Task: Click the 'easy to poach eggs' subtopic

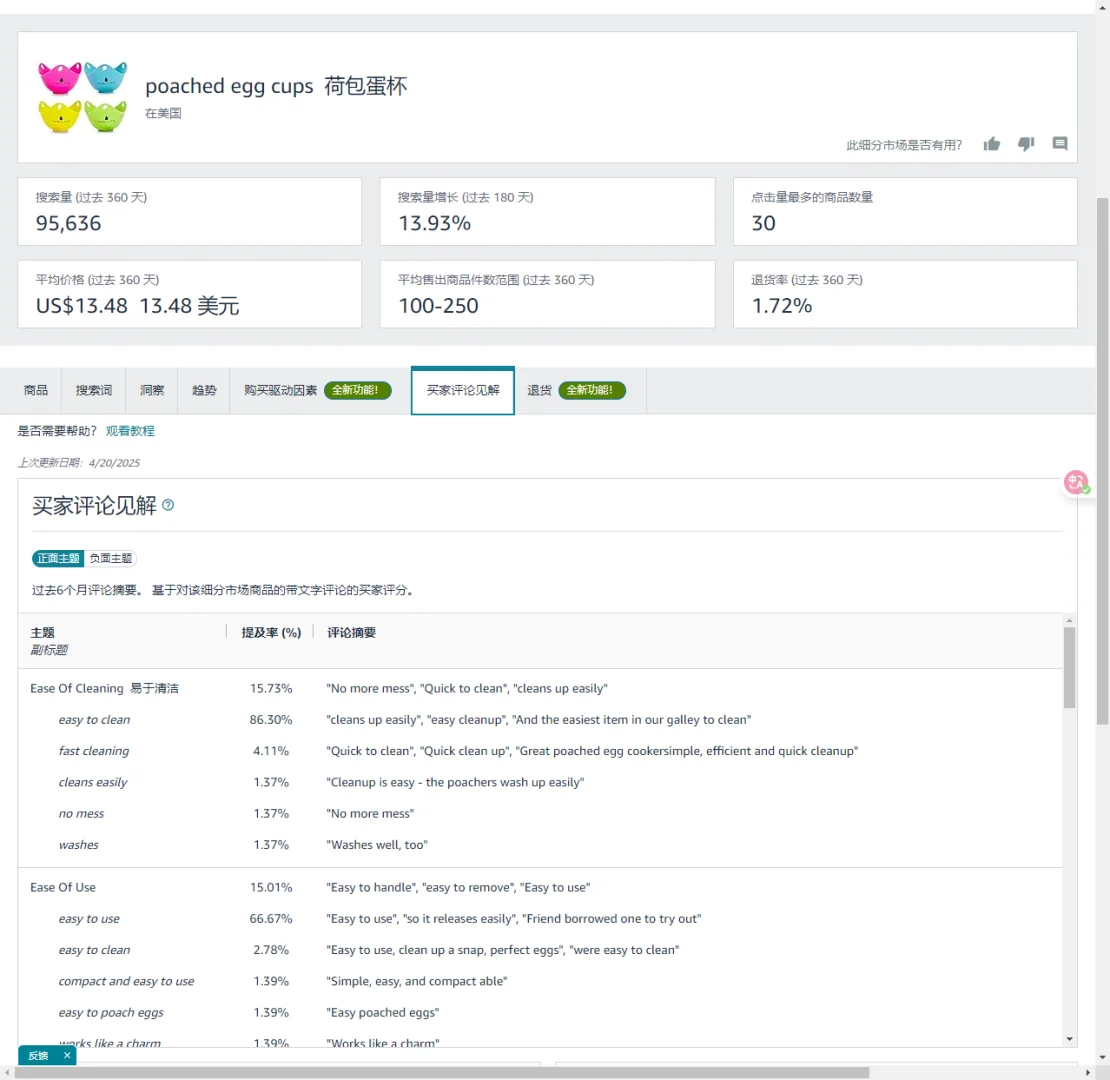Action: (x=110, y=1012)
